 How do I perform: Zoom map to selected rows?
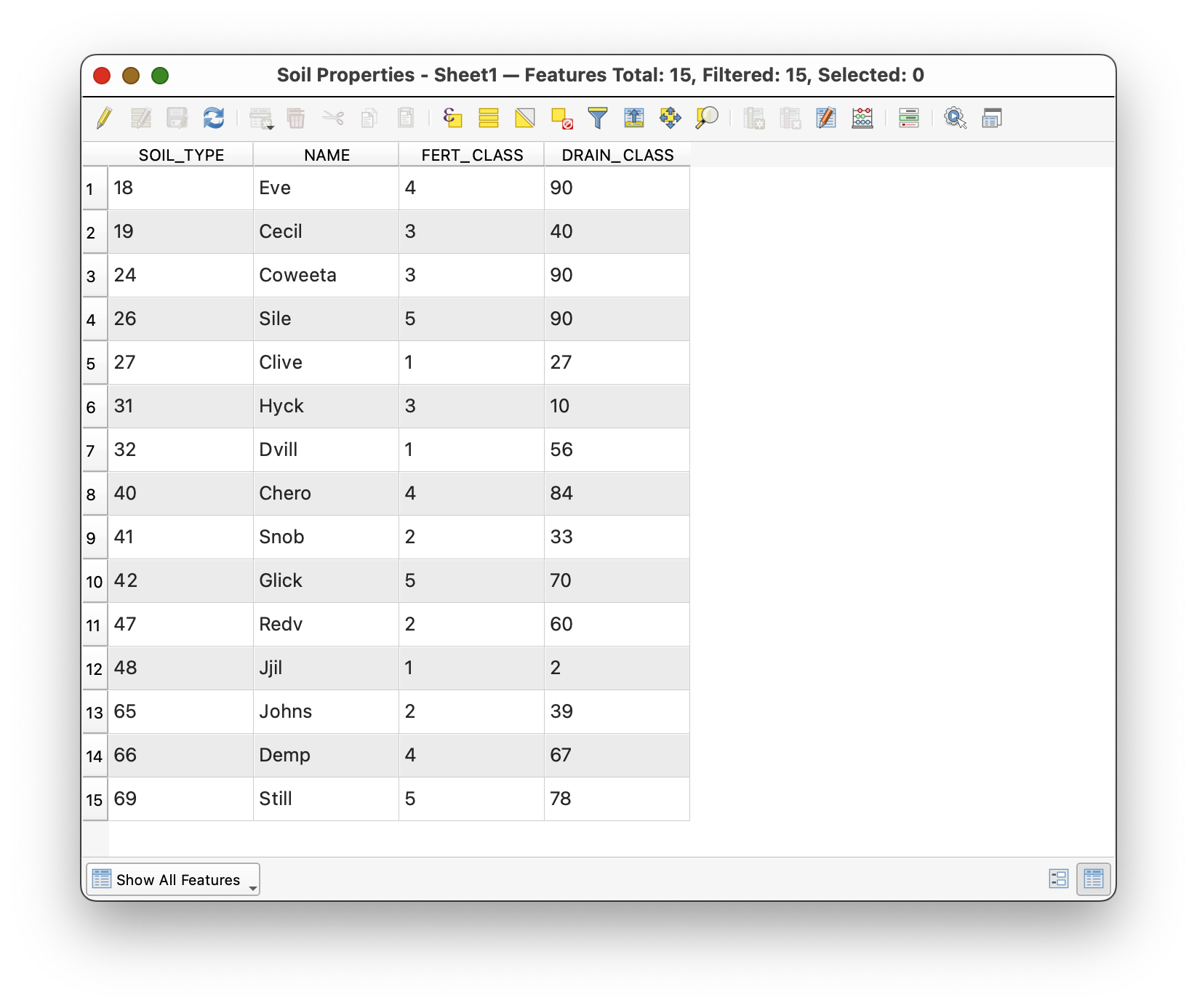pos(707,118)
